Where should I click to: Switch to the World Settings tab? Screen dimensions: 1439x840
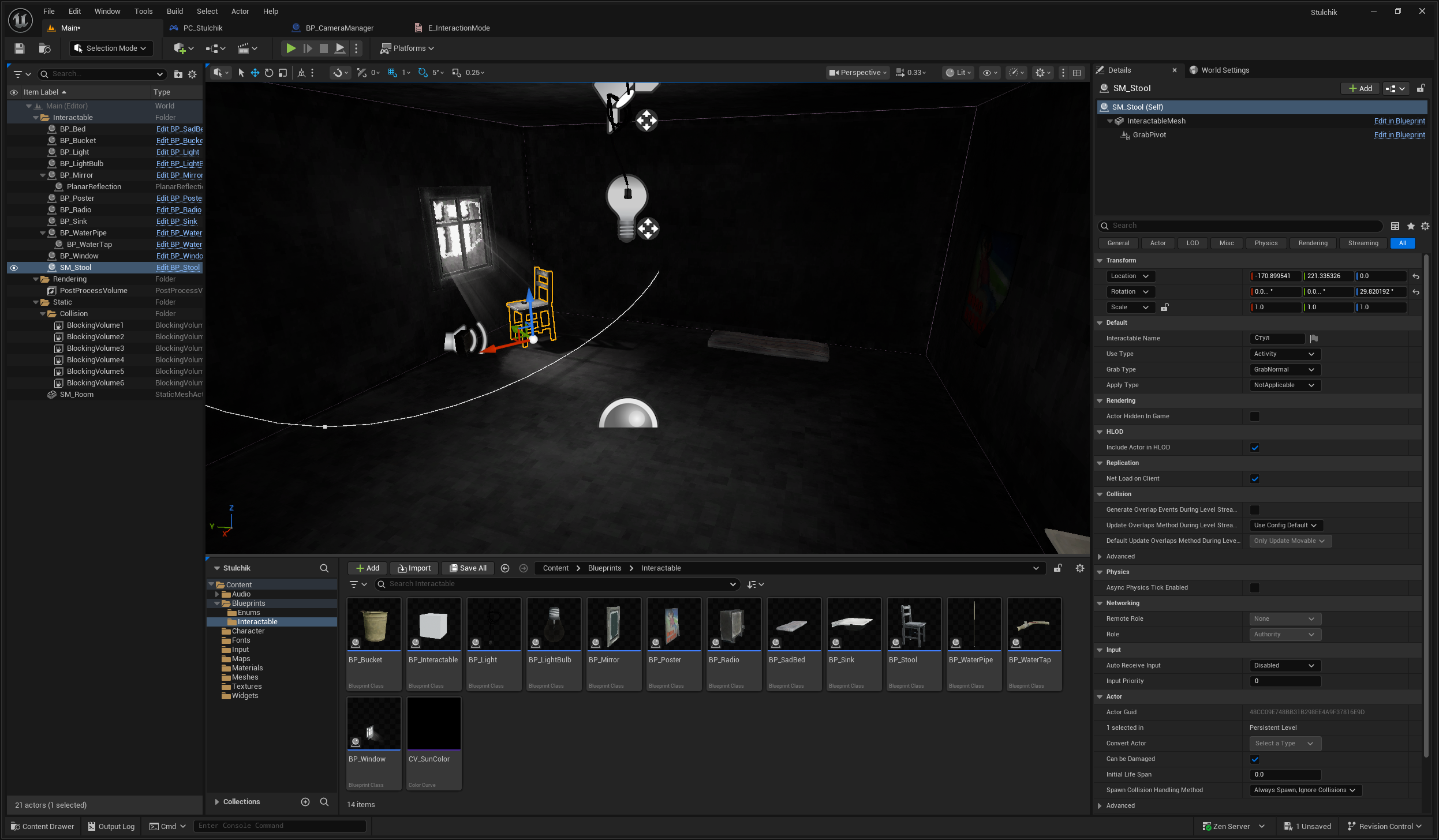pos(1224,70)
